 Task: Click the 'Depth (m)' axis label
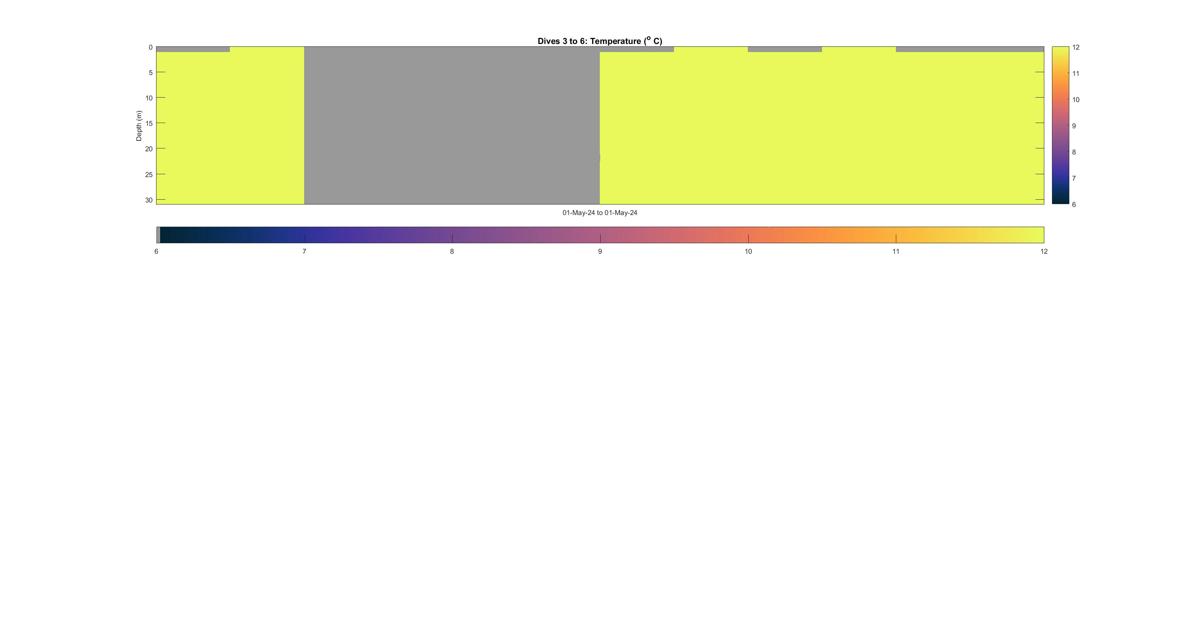(x=139, y=126)
